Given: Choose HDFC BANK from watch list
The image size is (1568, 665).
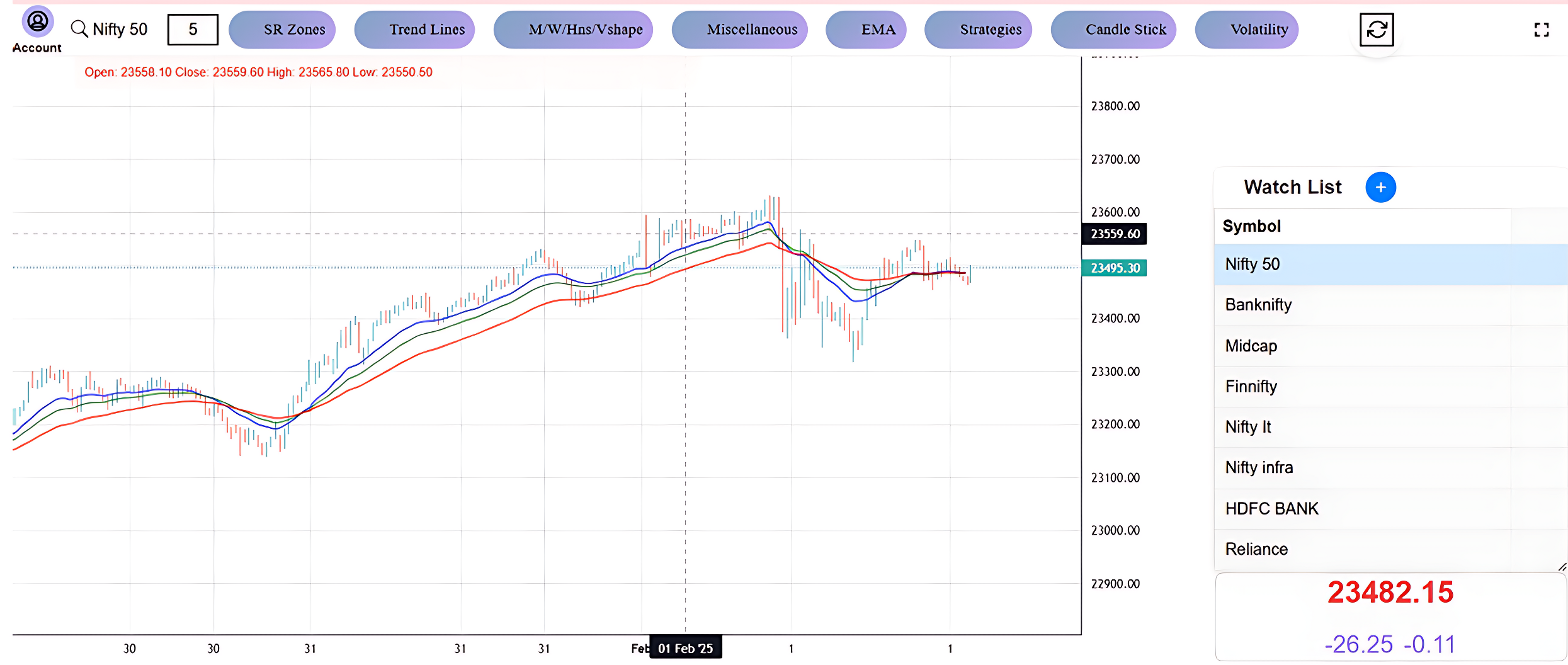Looking at the screenshot, I should [x=1271, y=509].
